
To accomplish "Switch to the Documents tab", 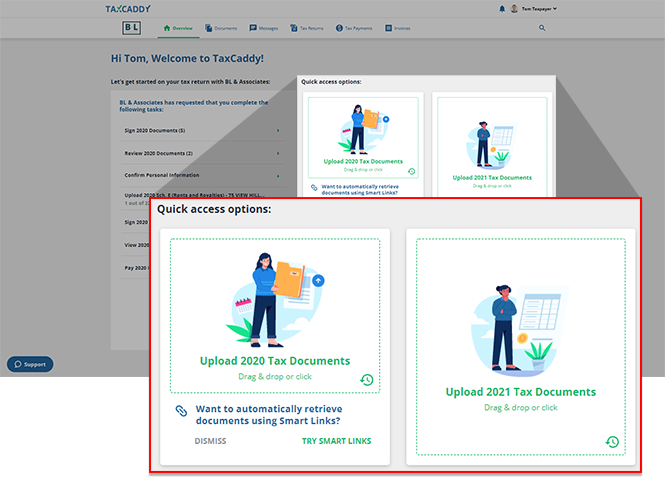I will tap(221, 28).
